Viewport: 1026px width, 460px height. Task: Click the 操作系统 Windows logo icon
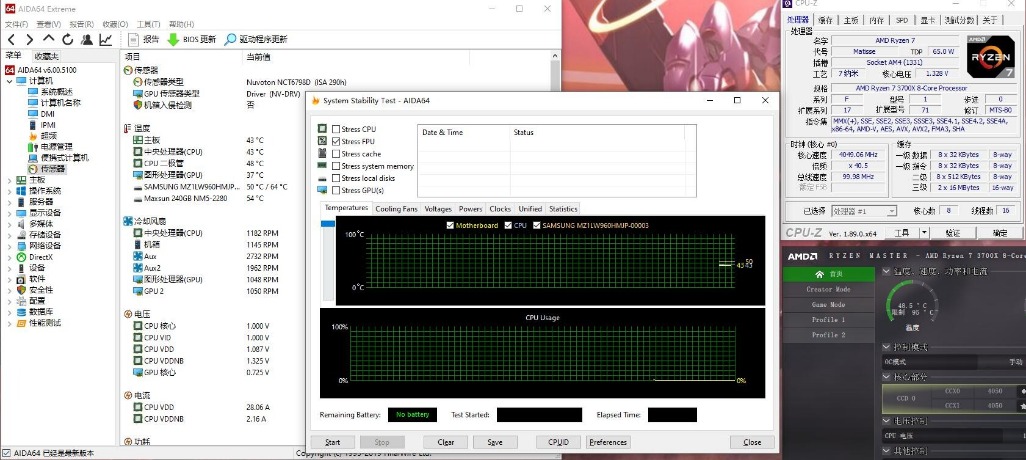[22, 191]
